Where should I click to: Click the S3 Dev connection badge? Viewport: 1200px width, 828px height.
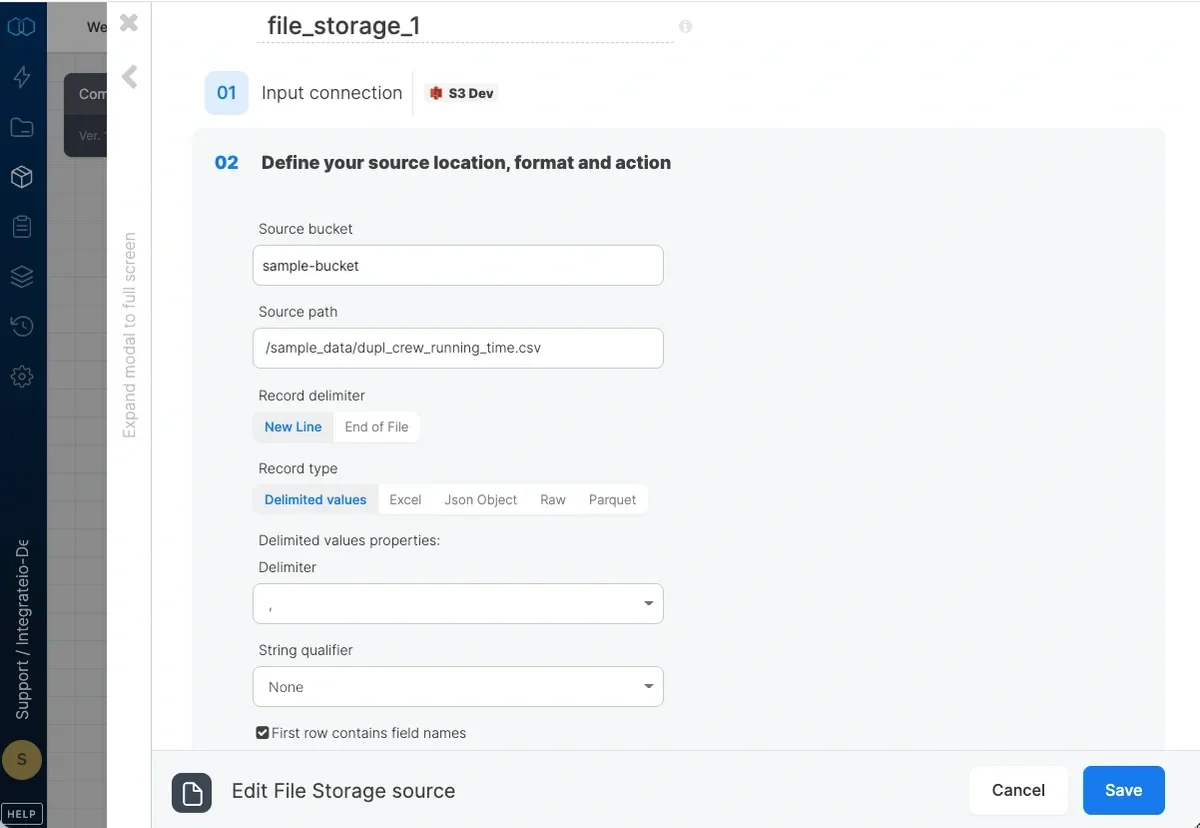pyautogui.click(x=460, y=92)
